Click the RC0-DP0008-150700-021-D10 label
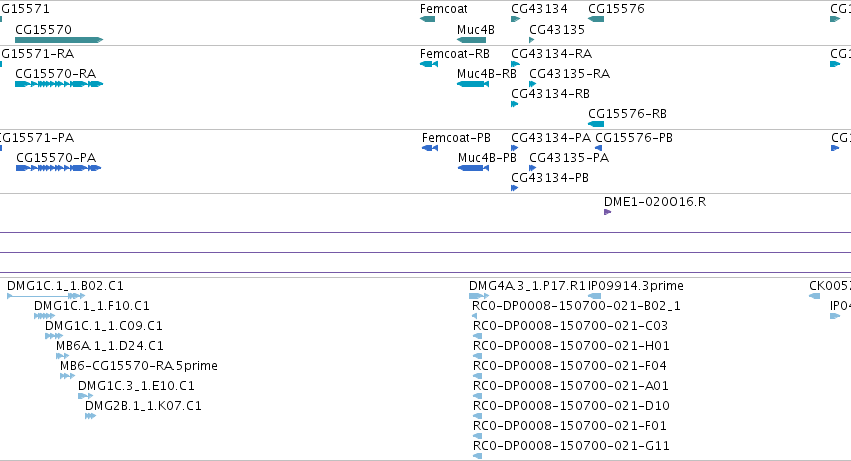851x461 pixels. (x=571, y=407)
